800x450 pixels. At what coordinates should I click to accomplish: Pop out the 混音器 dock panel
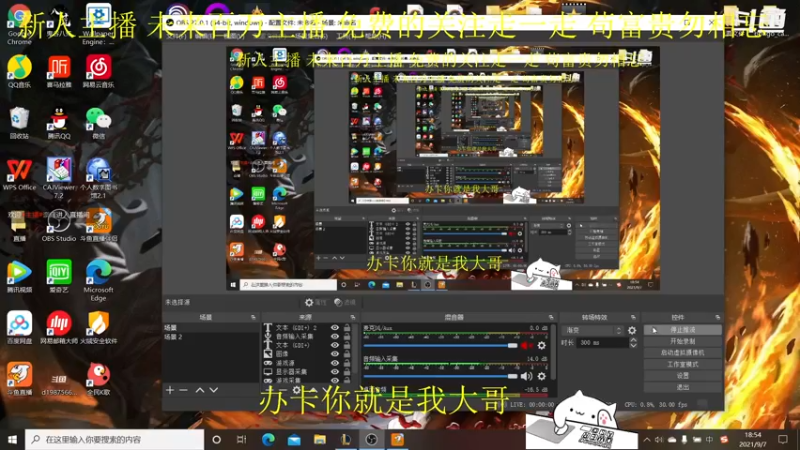pos(551,317)
